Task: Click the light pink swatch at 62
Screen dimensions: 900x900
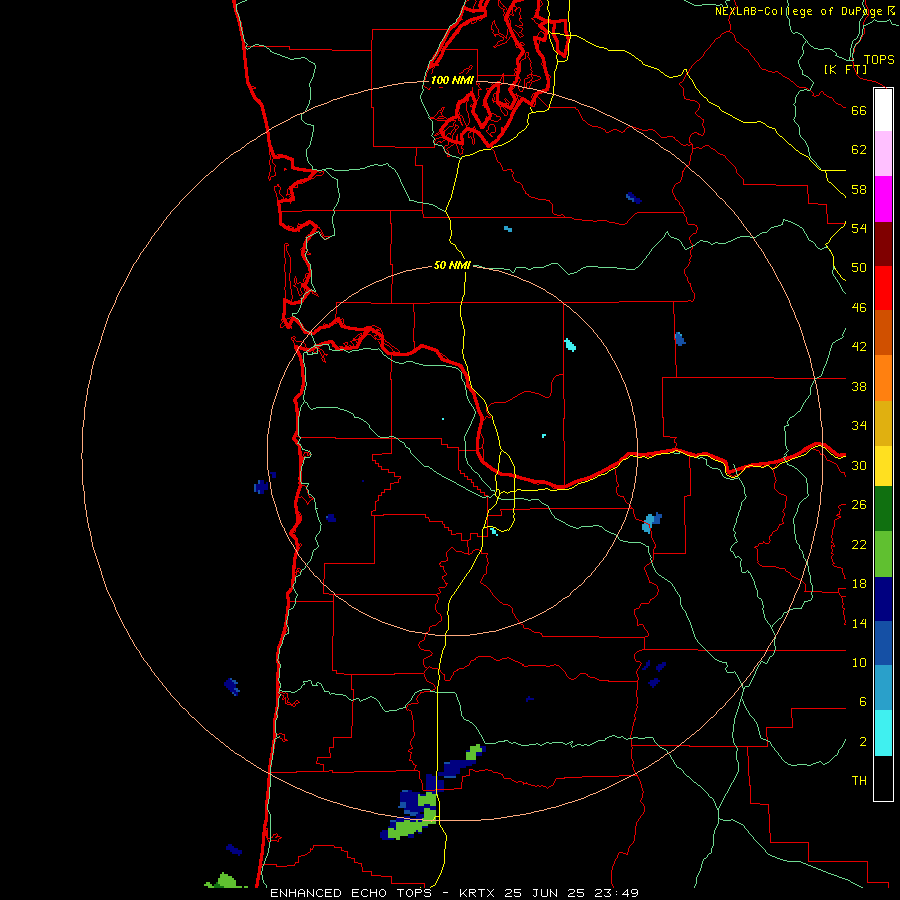Action: point(883,153)
